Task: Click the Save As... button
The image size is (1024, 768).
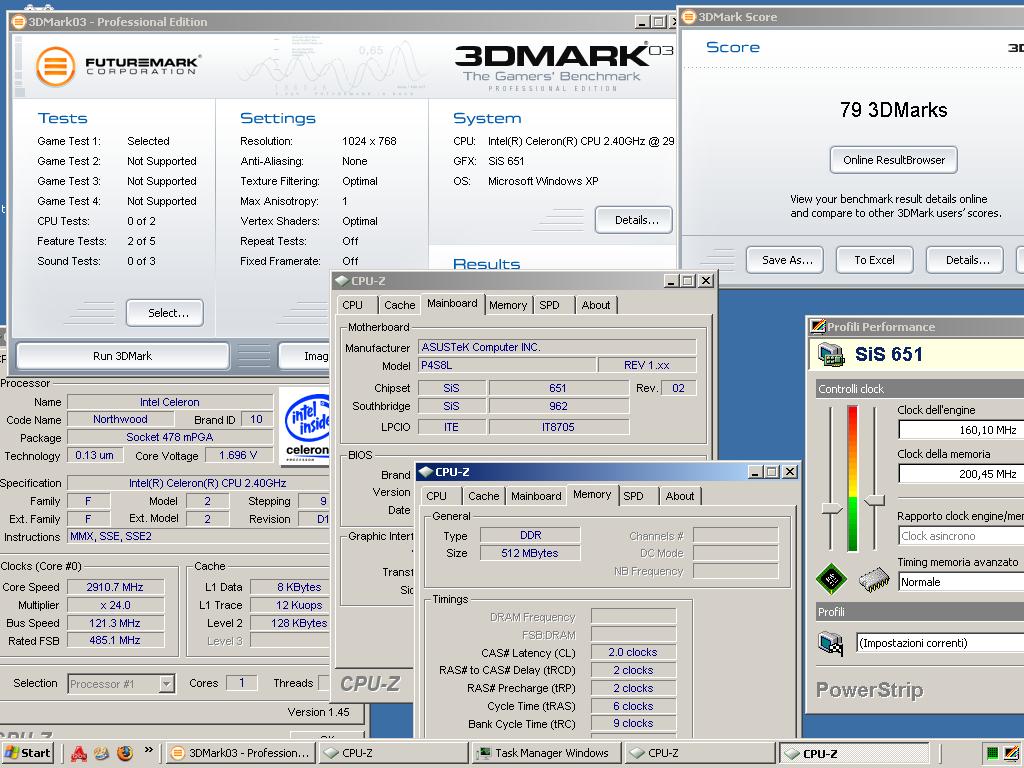Action: (x=785, y=260)
